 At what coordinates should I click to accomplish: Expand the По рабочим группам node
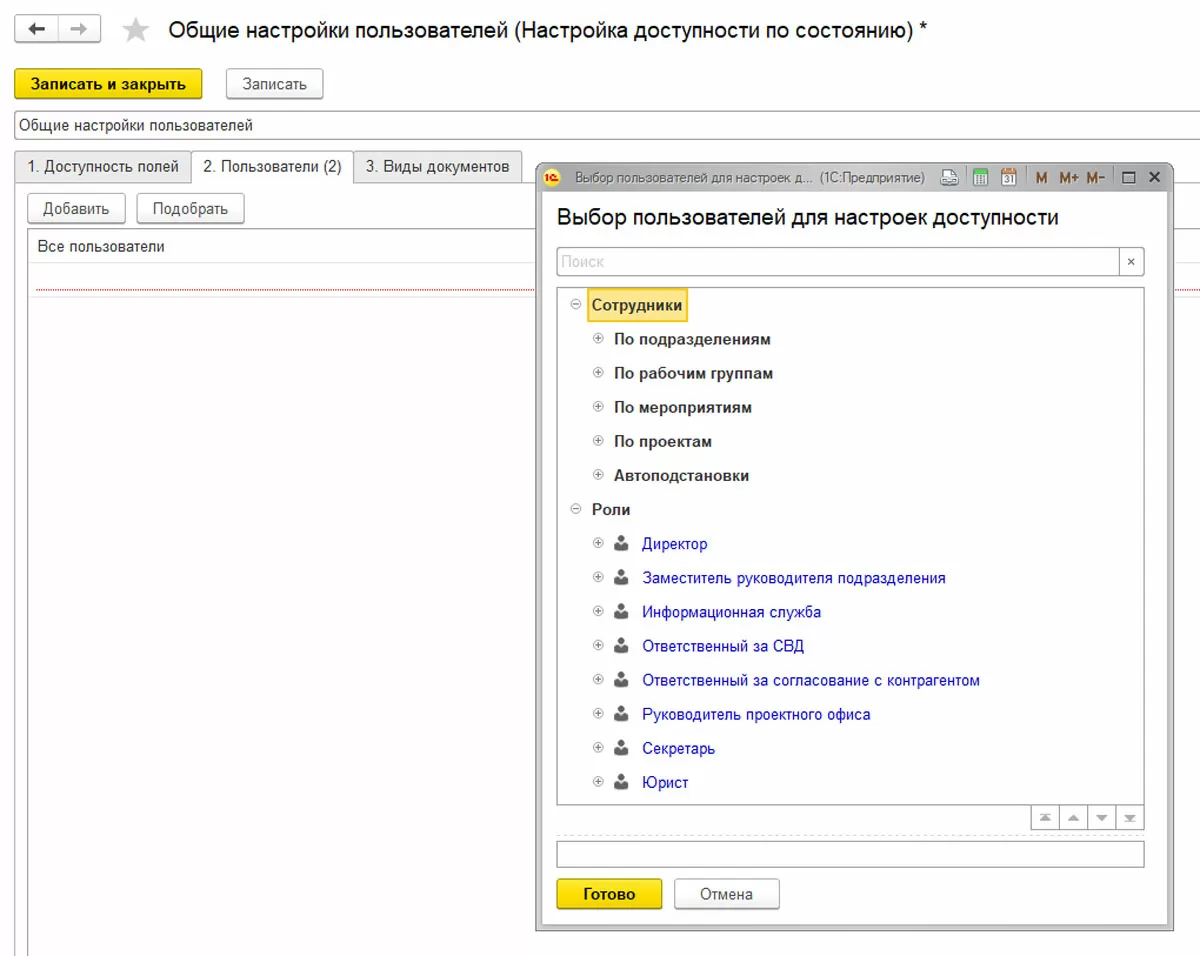598,373
